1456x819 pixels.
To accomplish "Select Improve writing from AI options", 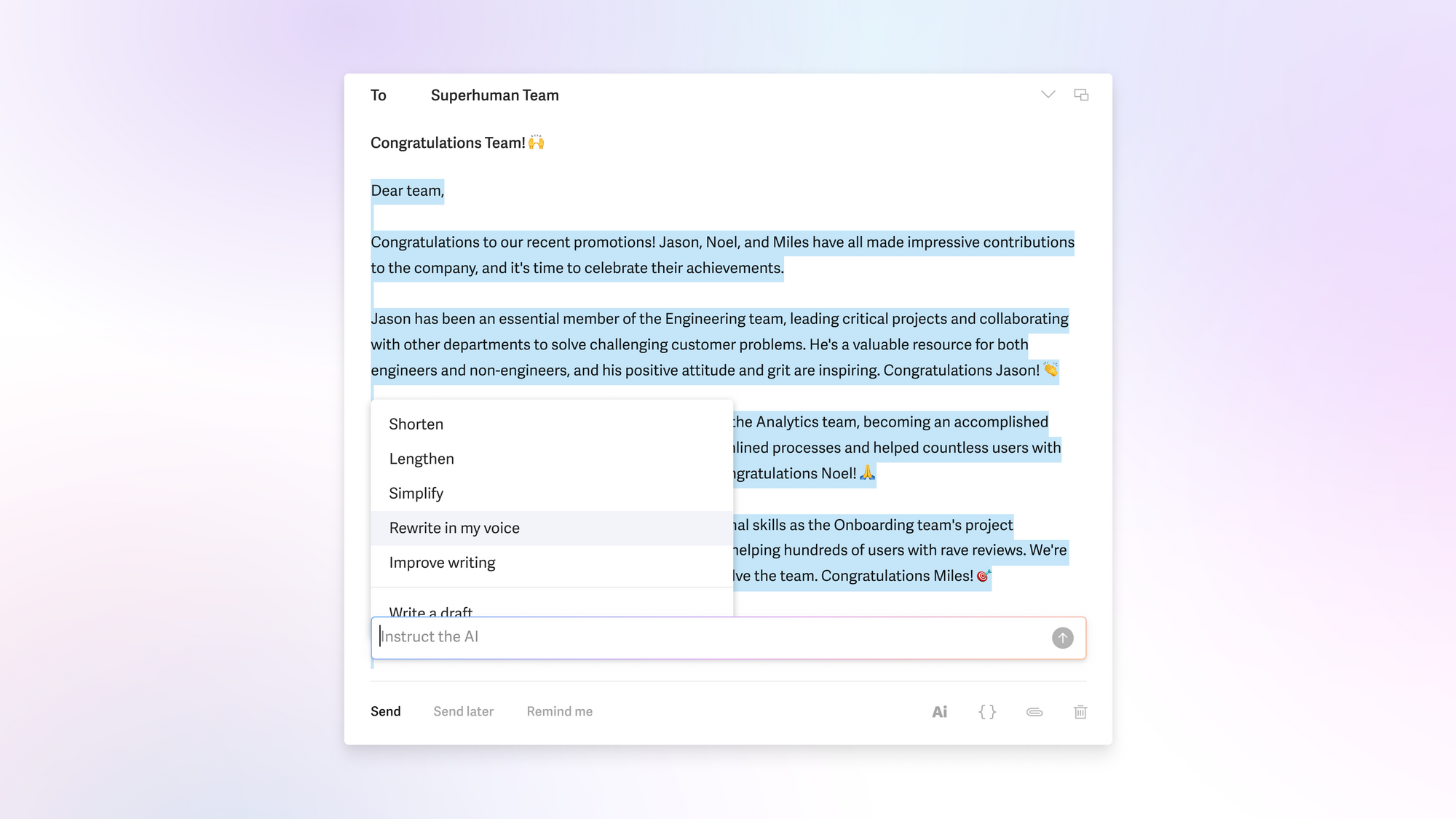I will pyautogui.click(x=442, y=562).
